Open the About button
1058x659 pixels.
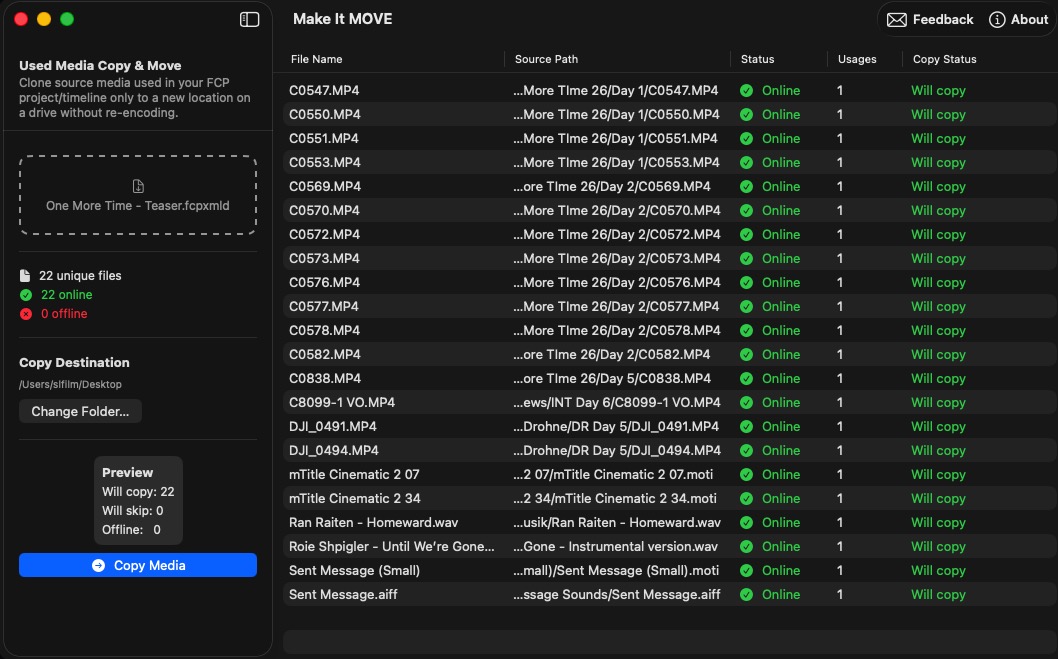[x=1018, y=20]
